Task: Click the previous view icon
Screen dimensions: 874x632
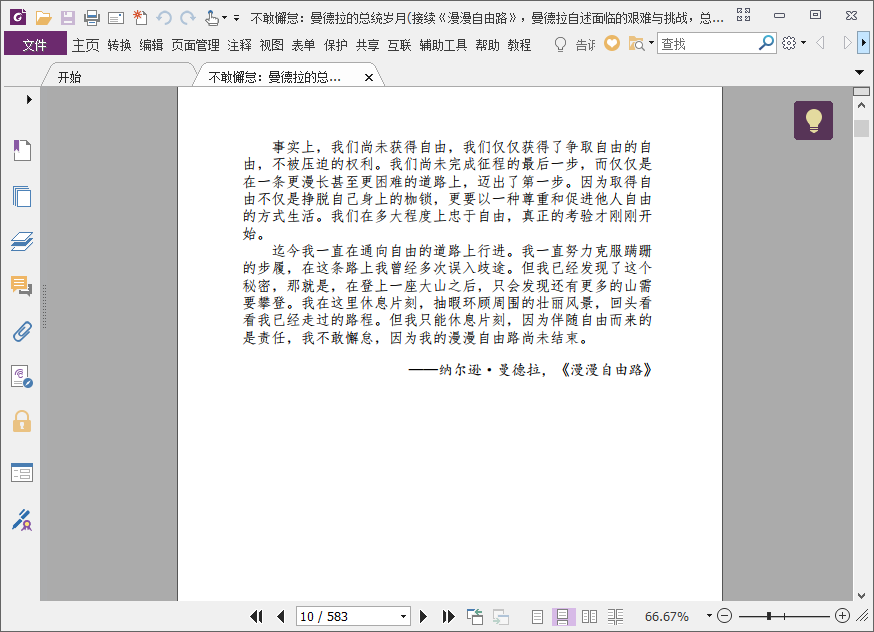Action: [475, 616]
